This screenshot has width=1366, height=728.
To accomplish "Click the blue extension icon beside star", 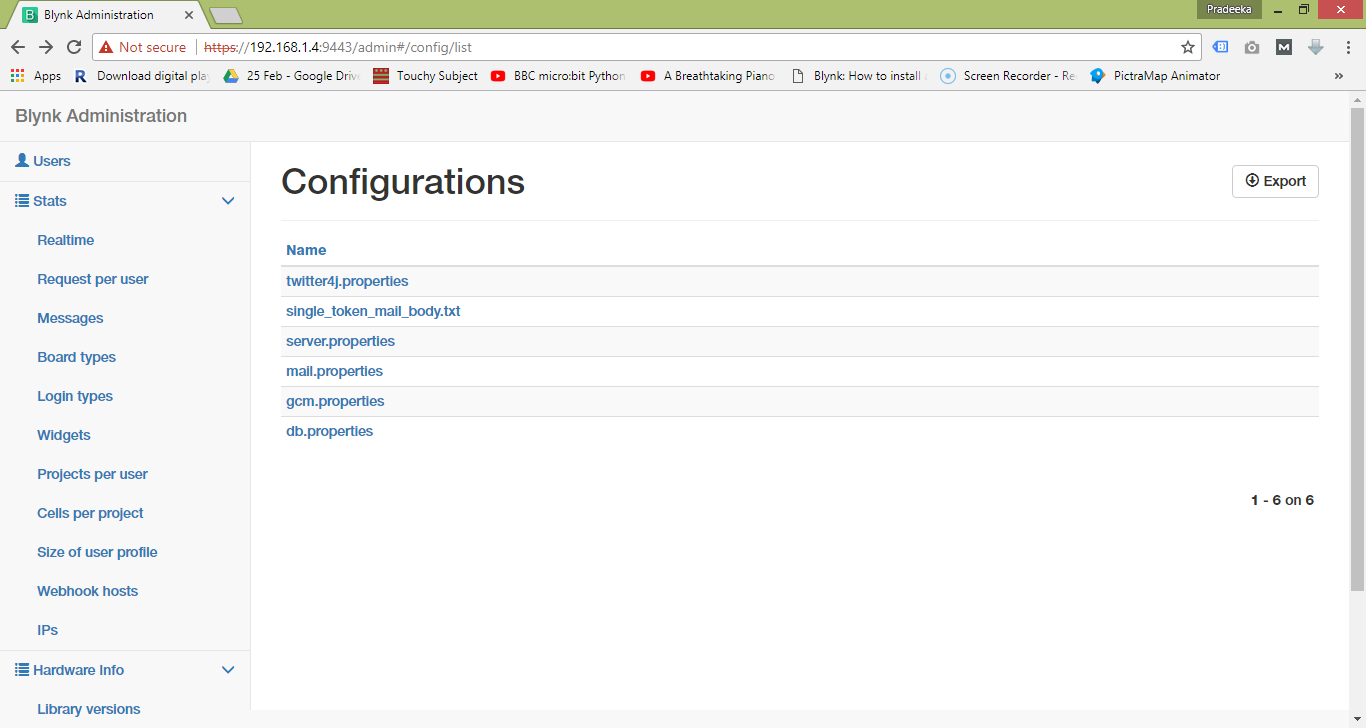I will click(1220, 47).
